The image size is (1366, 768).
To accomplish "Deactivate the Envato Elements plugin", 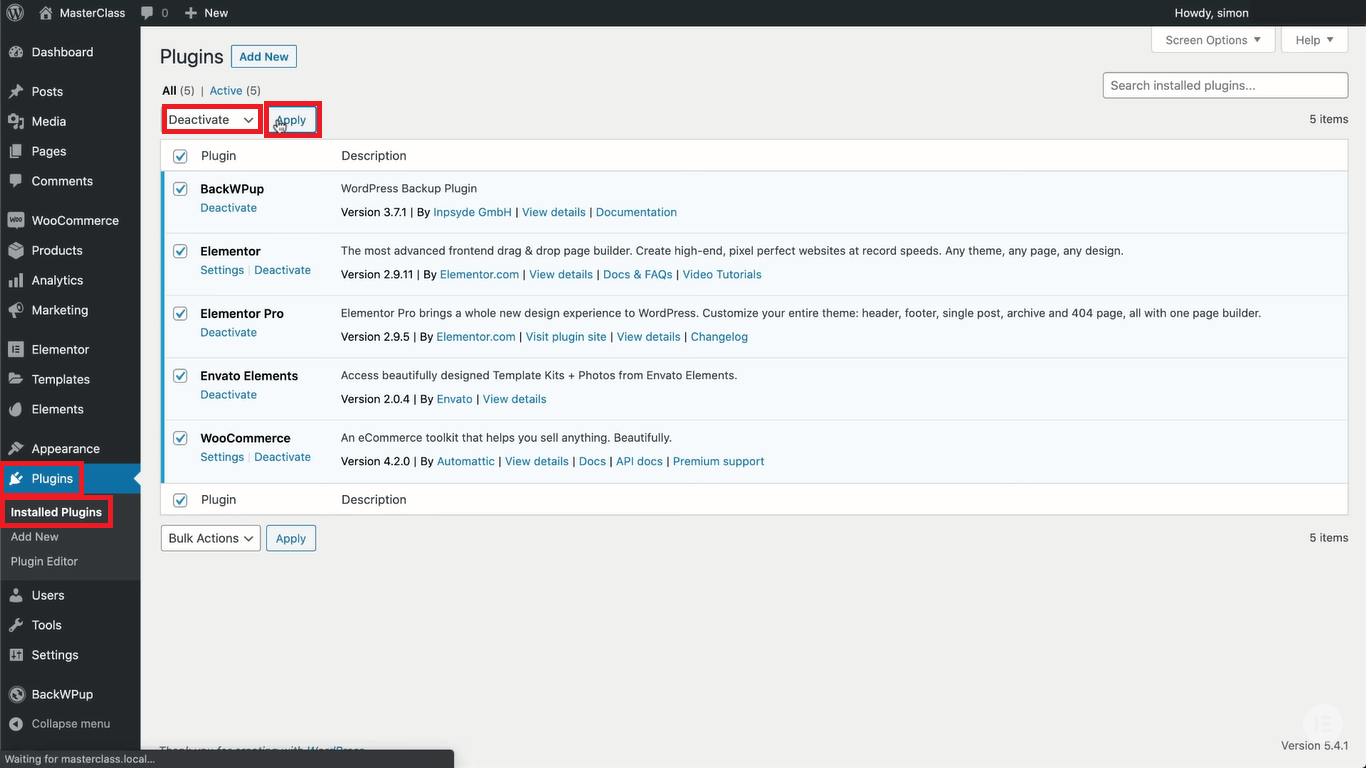I will 228,395.
